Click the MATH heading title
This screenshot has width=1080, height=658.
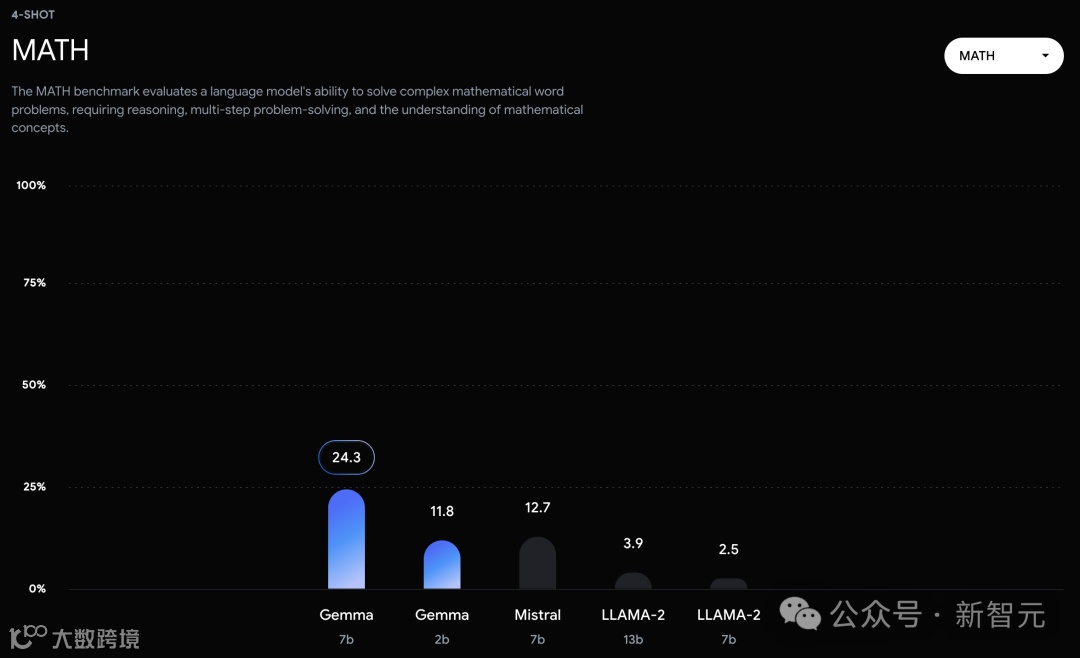(50, 50)
